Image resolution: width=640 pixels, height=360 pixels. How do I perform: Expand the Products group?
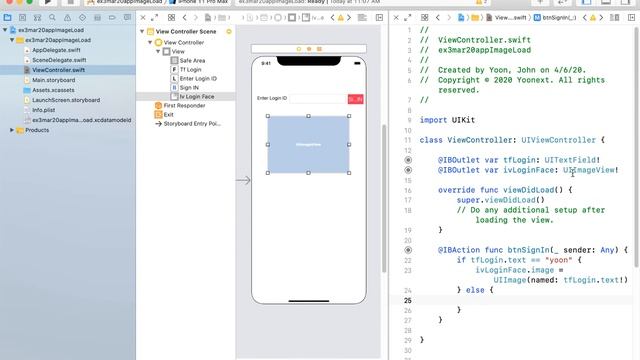[x=12, y=130]
